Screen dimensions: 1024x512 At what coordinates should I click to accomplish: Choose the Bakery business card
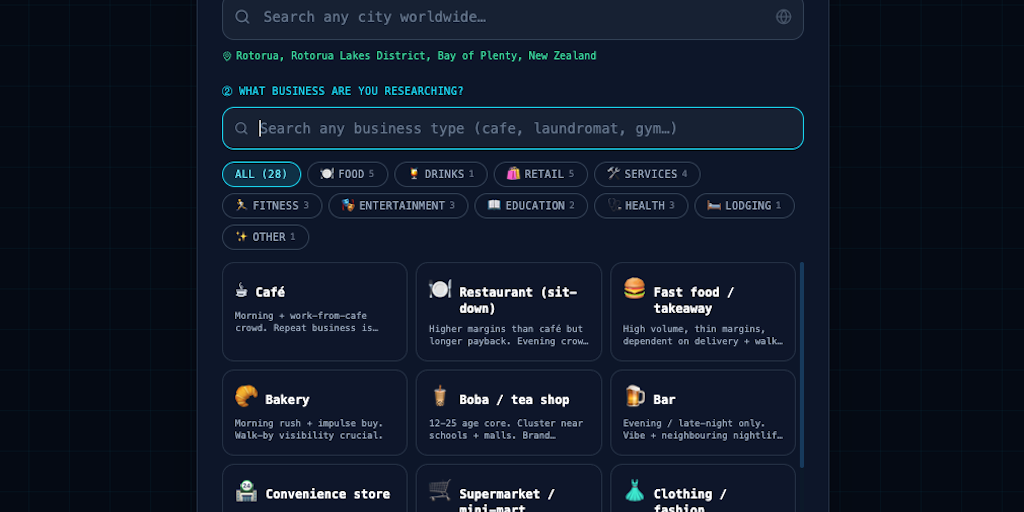click(315, 413)
